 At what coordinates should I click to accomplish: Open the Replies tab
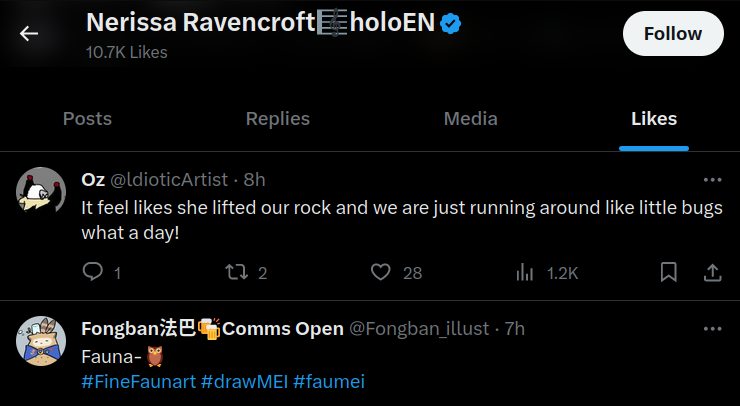pos(277,119)
